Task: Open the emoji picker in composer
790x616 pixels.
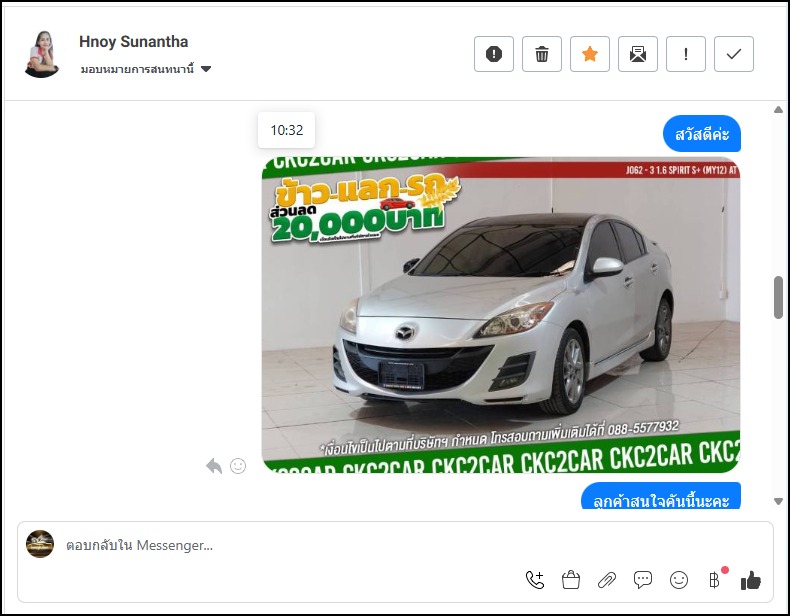Action: pyautogui.click(x=679, y=580)
